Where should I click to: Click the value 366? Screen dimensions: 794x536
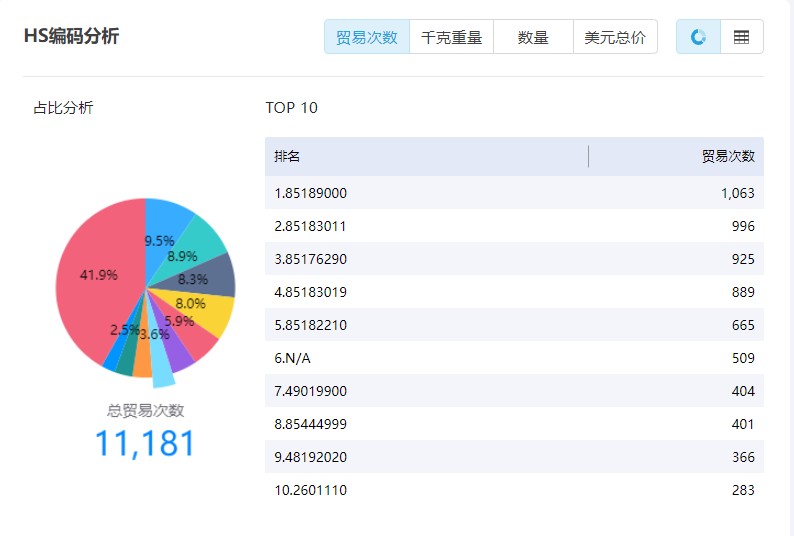(x=743, y=456)
